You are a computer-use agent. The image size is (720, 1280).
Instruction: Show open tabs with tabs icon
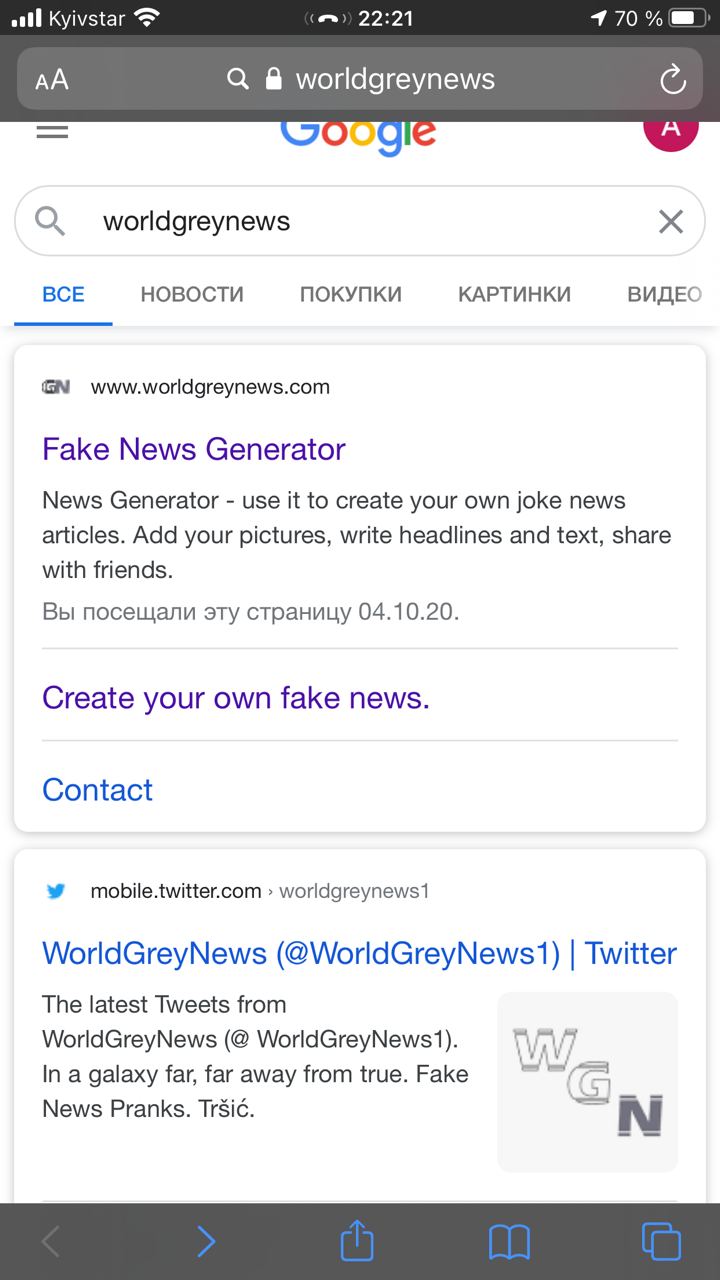click(661, 1241)
